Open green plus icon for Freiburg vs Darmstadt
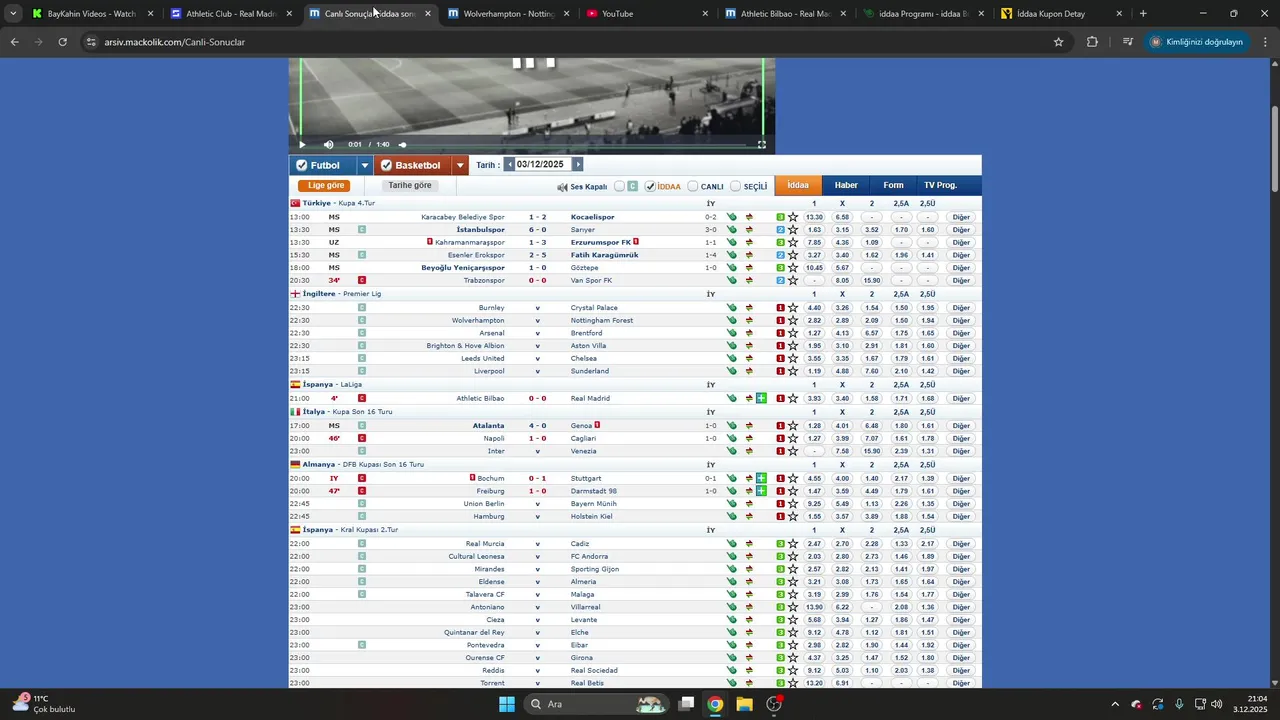Image resolution: width=1280 pixels, height=720 pixels. (762, 491)
